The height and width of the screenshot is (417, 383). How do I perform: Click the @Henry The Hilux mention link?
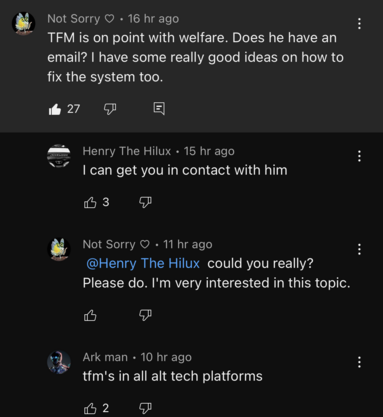point(143,263)
